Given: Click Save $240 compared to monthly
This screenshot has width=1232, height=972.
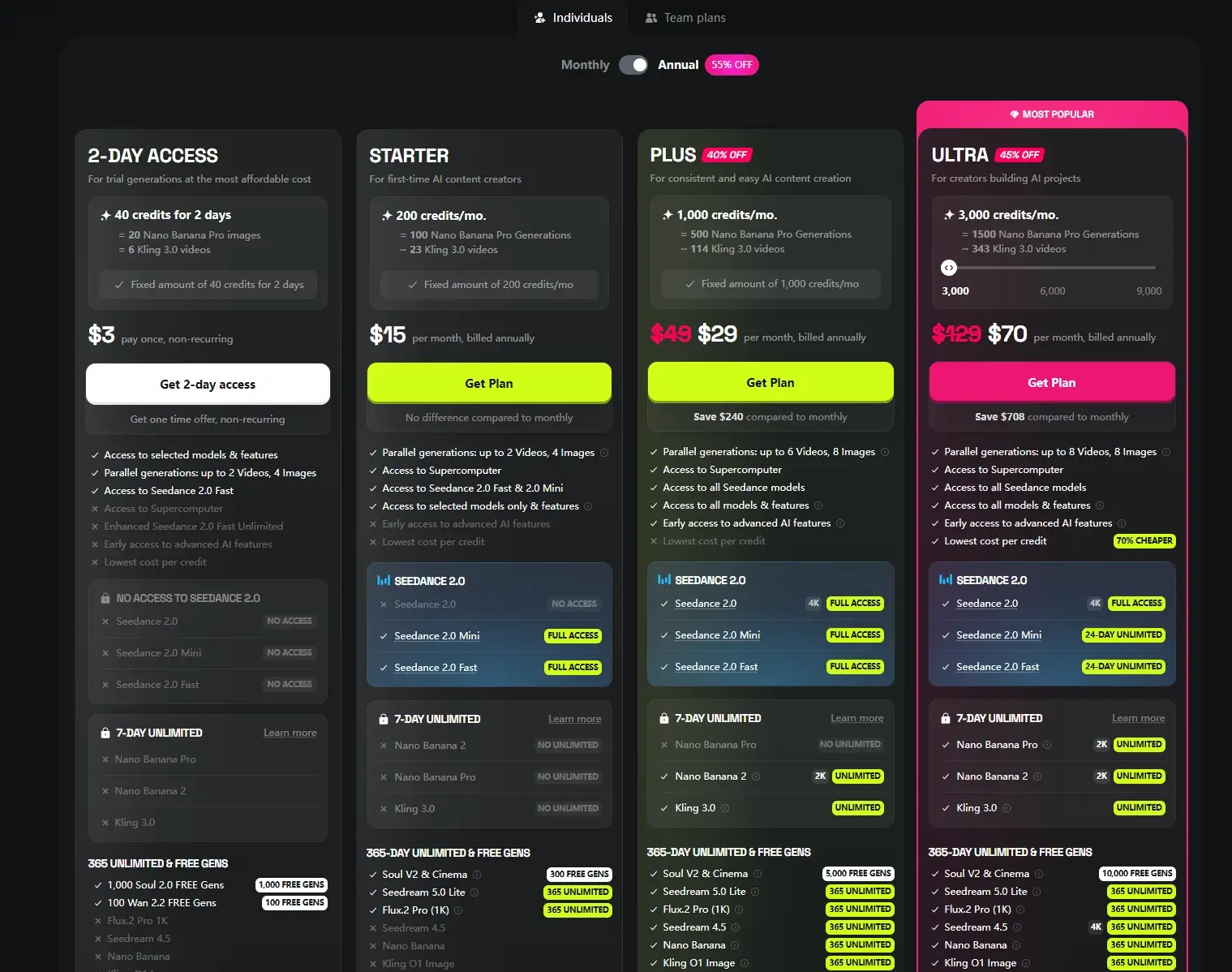Looking at the screenshot, I should pos(771,417).
